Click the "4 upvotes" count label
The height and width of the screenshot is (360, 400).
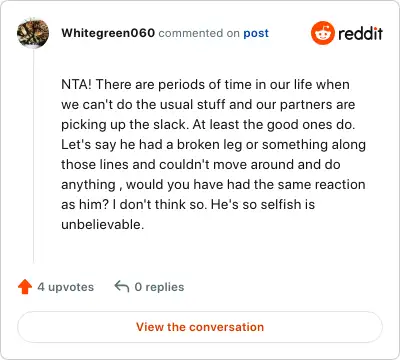coord(66,287)
